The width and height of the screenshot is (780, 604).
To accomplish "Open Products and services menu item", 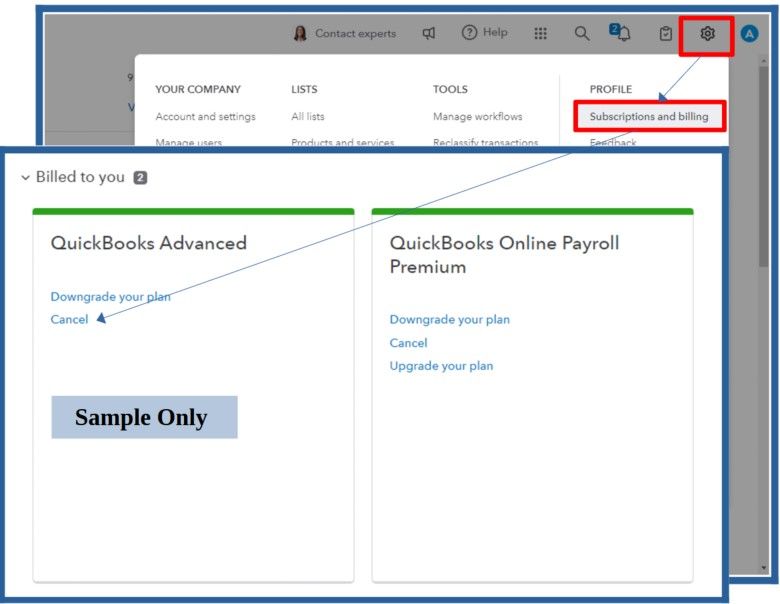I will coord(343,142).
